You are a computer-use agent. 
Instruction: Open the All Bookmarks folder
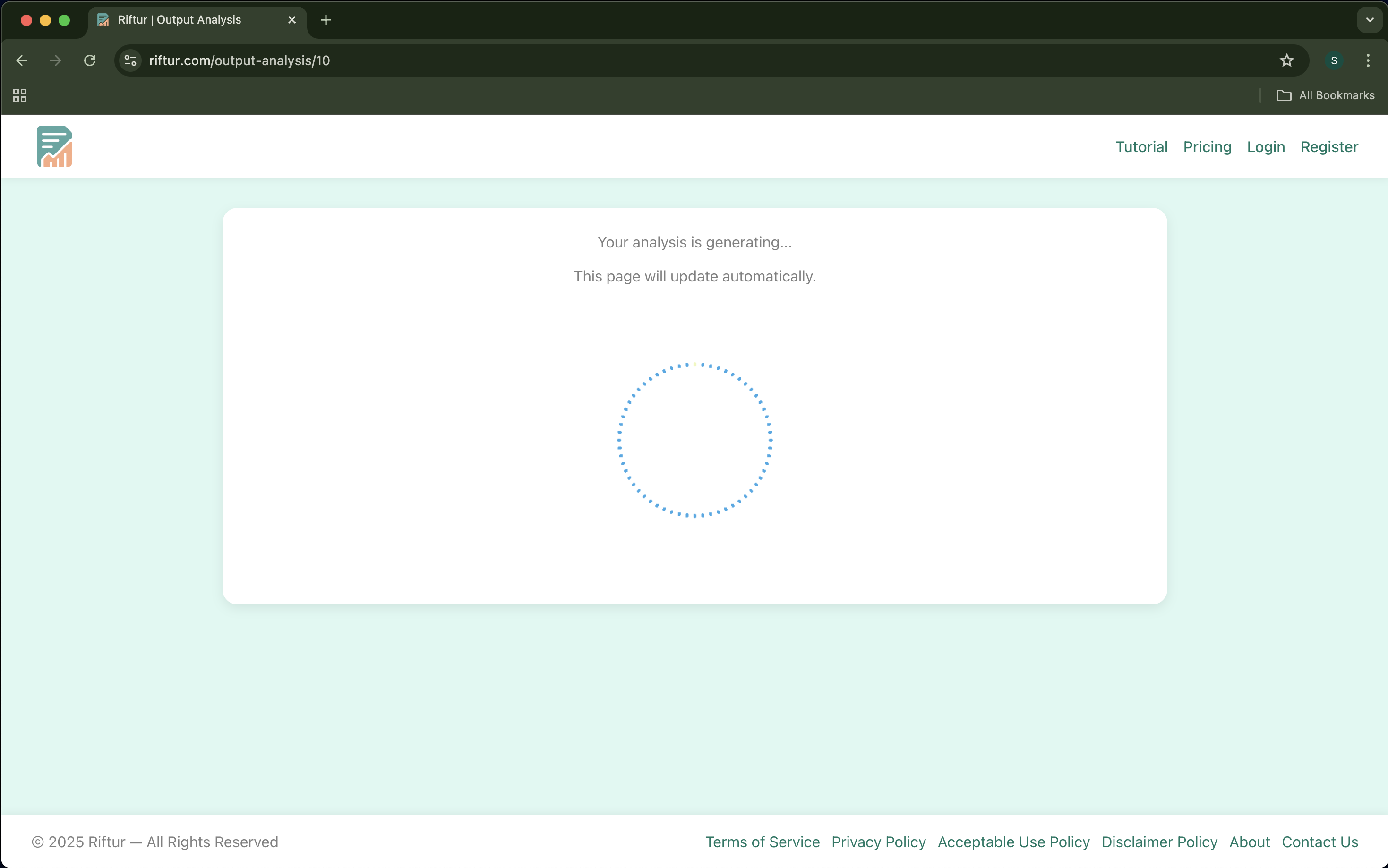[x=1326, y=95]
